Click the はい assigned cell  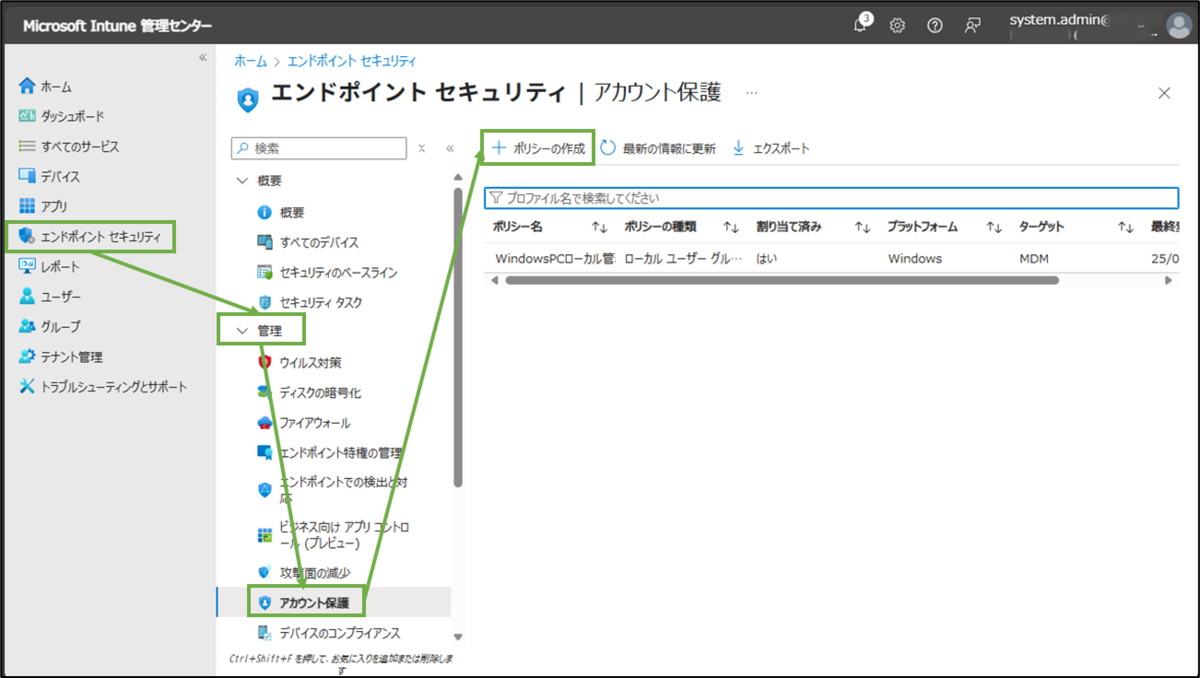pyautogui.click(x=767, y=259)
